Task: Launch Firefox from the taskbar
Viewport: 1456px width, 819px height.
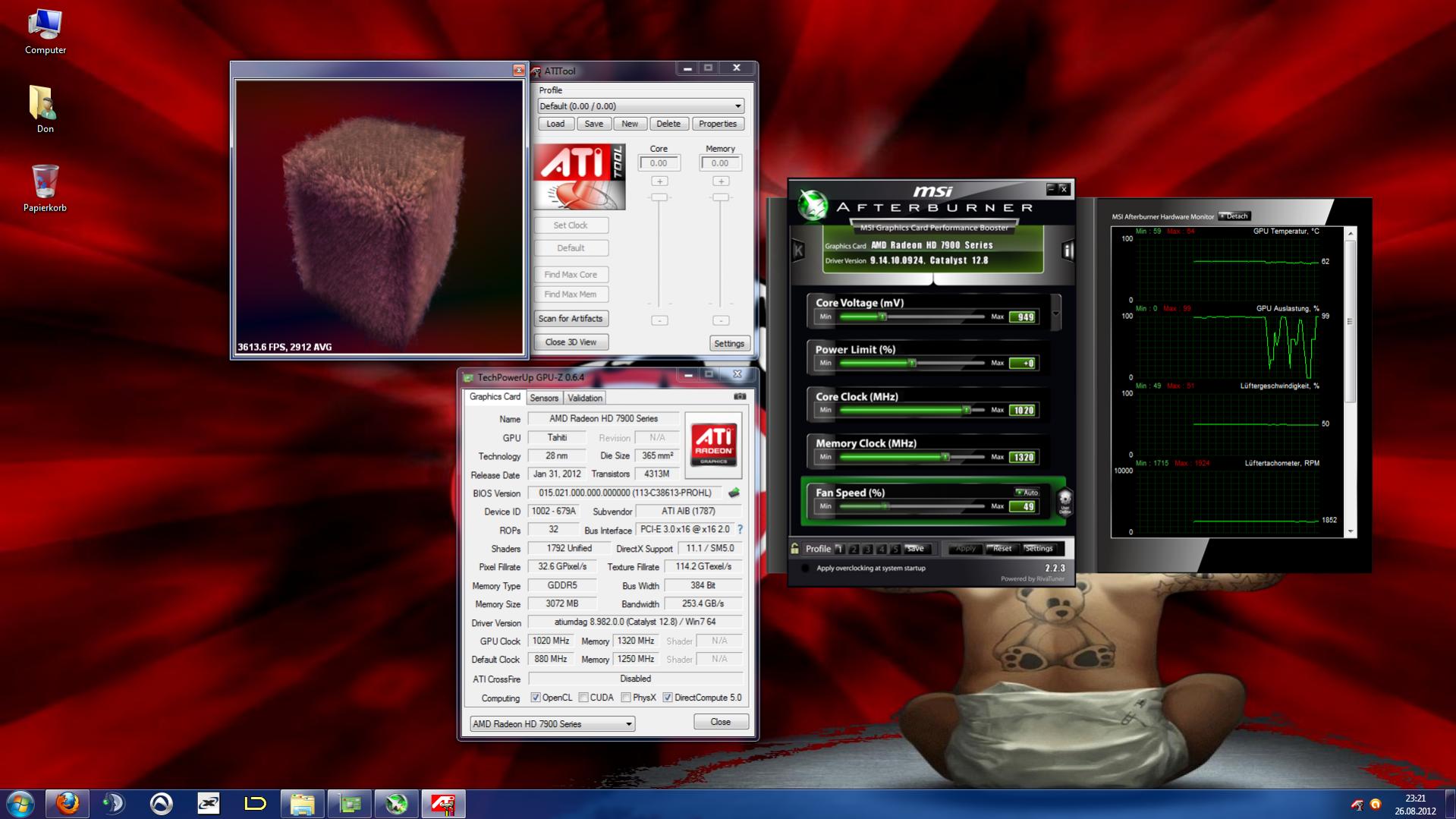Action: coord(68,804)
